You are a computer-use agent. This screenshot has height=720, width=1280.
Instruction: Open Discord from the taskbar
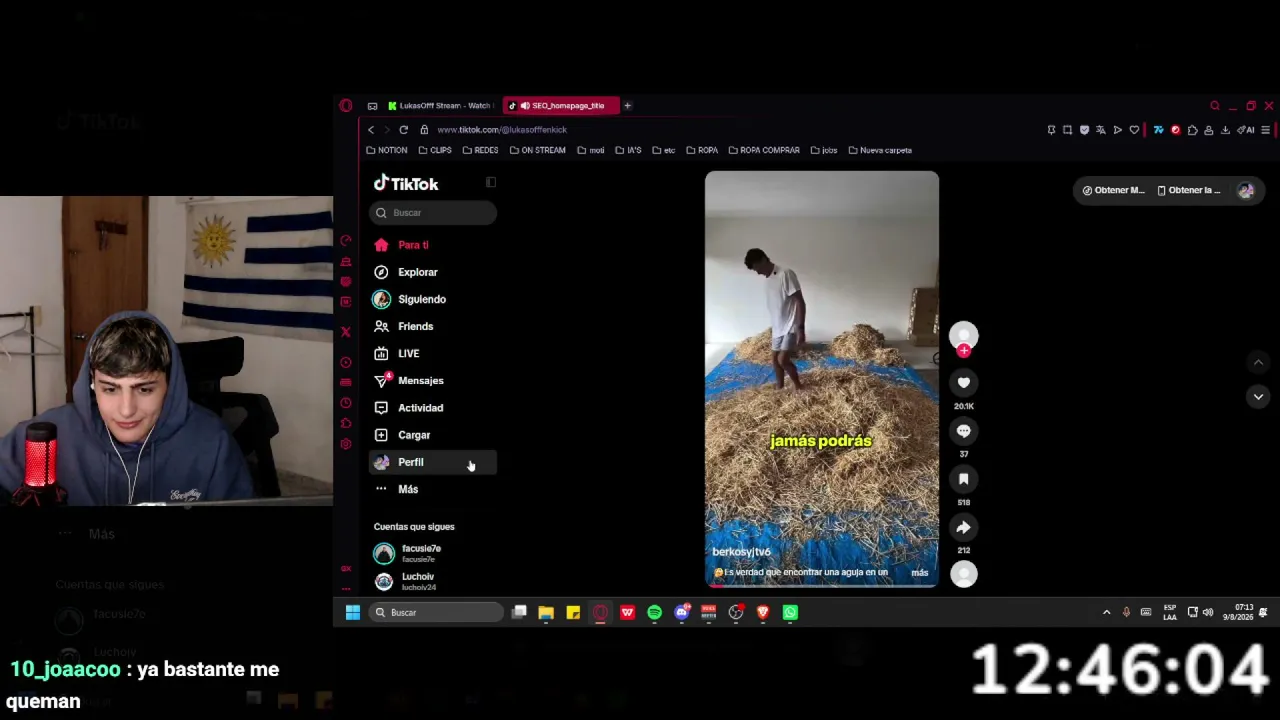click(682, 612)
